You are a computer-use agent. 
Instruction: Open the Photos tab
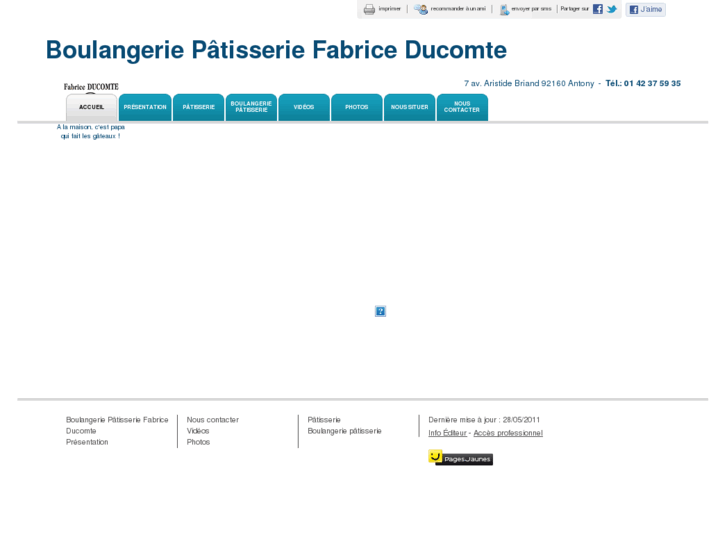click(x=357, y=107)
